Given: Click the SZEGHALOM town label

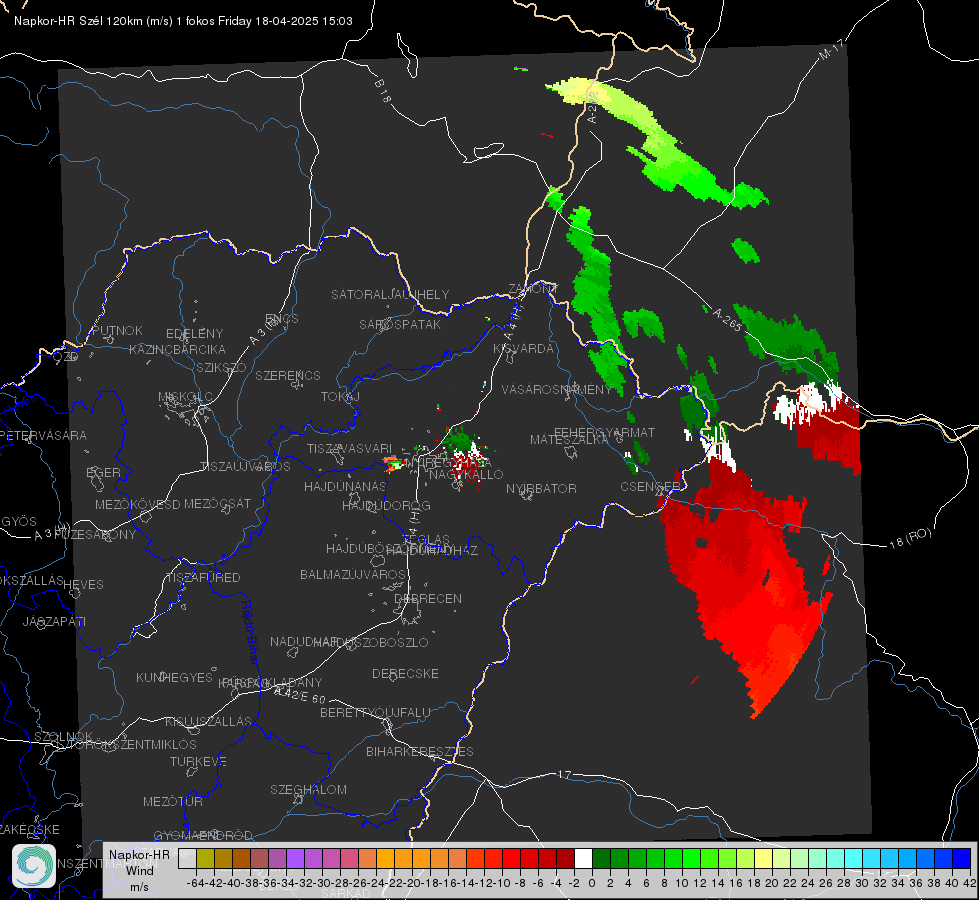Looking at the screenshot, I should (x=308, y=789).
